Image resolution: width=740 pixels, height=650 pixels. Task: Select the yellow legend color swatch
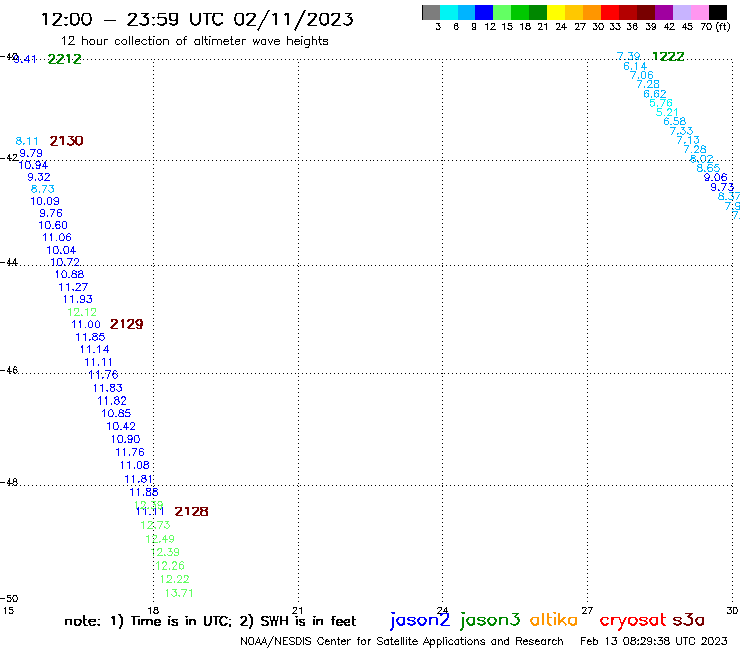pyautogui.click(x=556, y=12)
